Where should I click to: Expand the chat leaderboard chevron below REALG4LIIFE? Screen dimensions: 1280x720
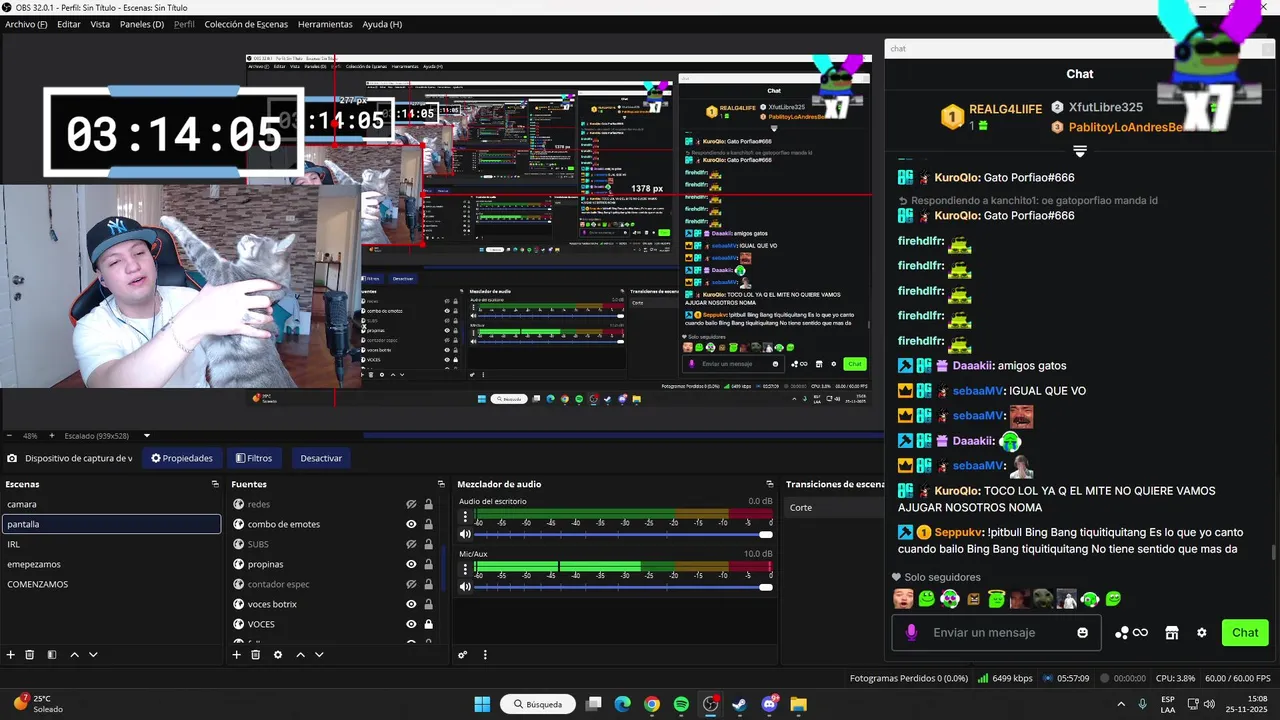pyautogui.click(x=1080, y=151)
